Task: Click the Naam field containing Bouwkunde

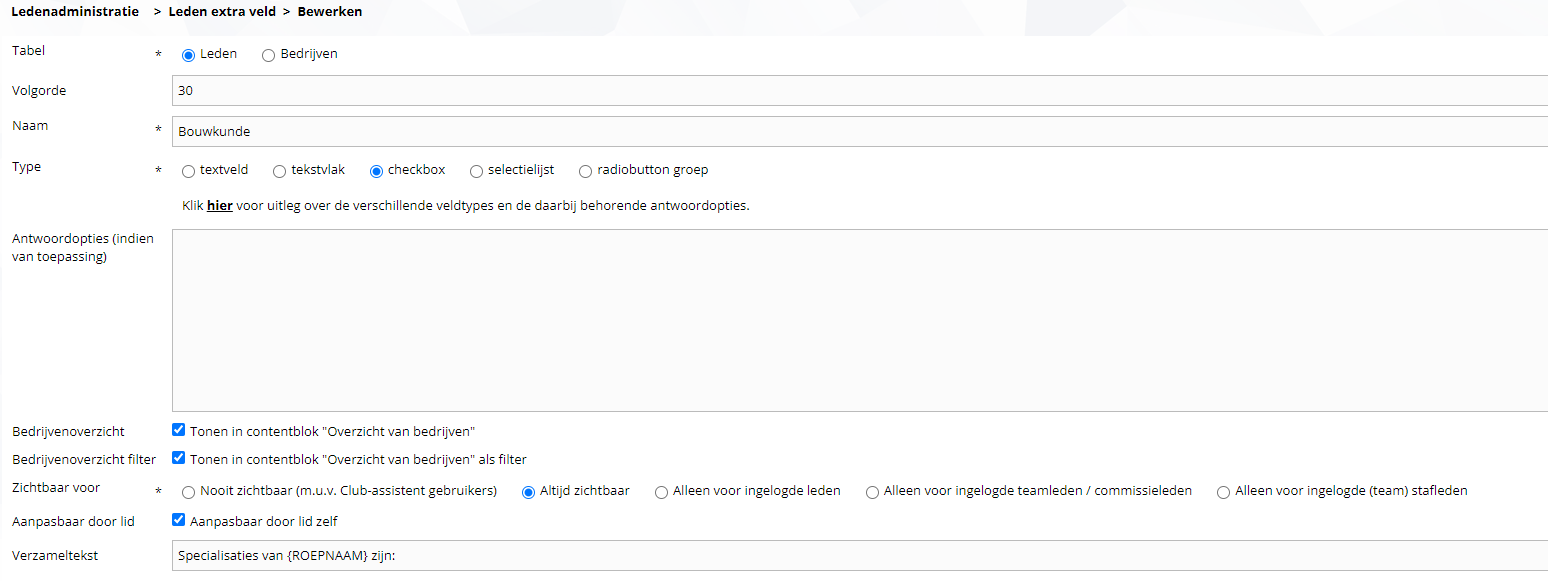Action: coord(860,131)
